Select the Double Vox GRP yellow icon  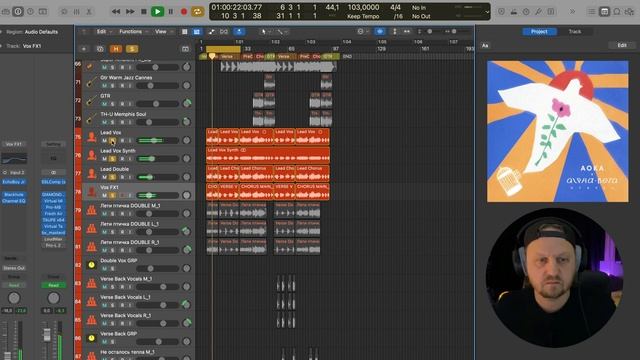91,265
